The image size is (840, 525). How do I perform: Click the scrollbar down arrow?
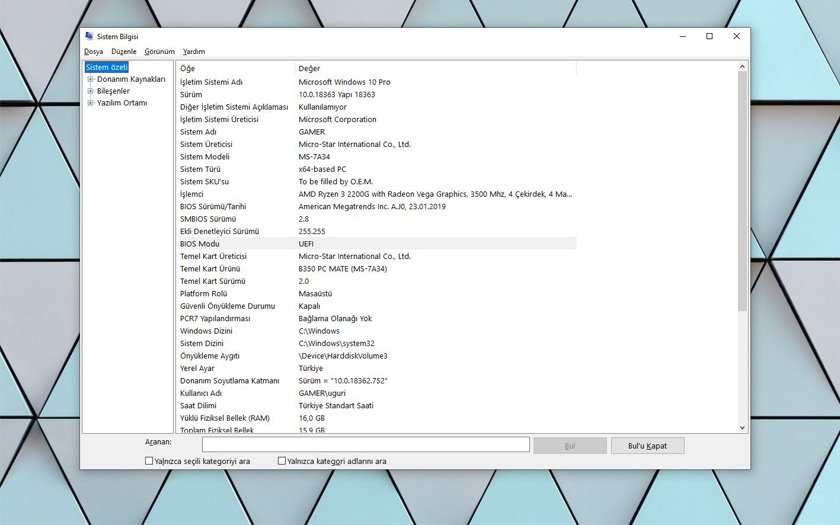coord(742,427)
